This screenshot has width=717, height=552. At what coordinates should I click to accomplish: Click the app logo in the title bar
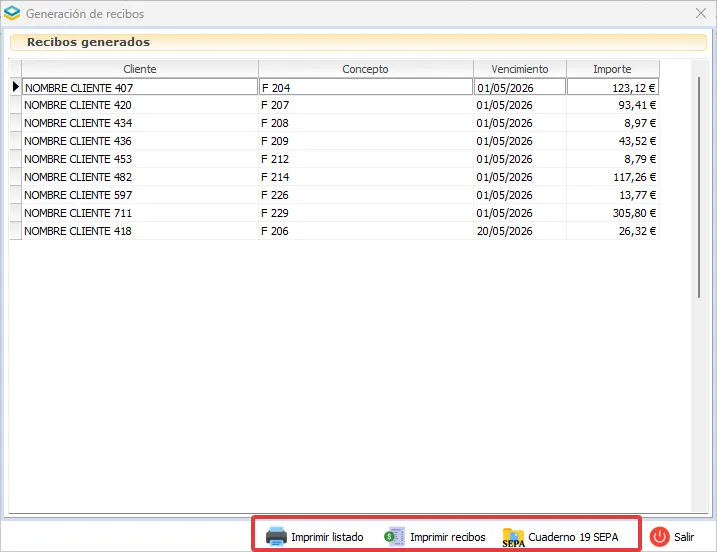[x=12, y=13]
